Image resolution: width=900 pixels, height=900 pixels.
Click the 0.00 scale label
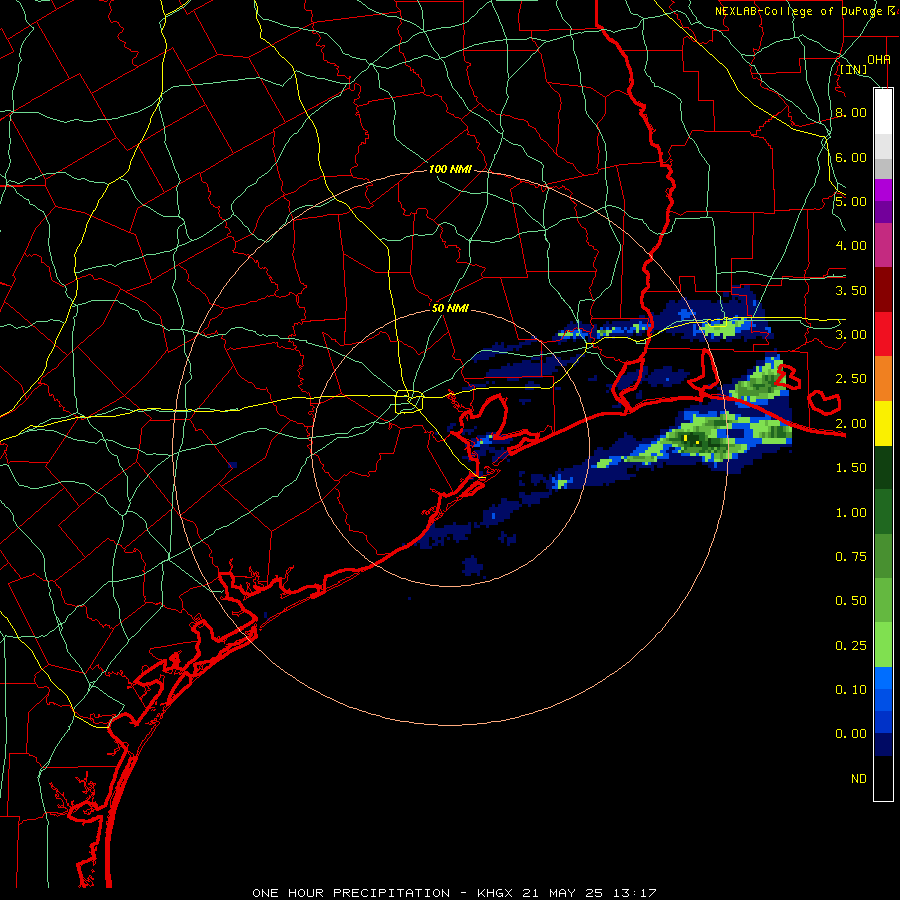(851, 734)
